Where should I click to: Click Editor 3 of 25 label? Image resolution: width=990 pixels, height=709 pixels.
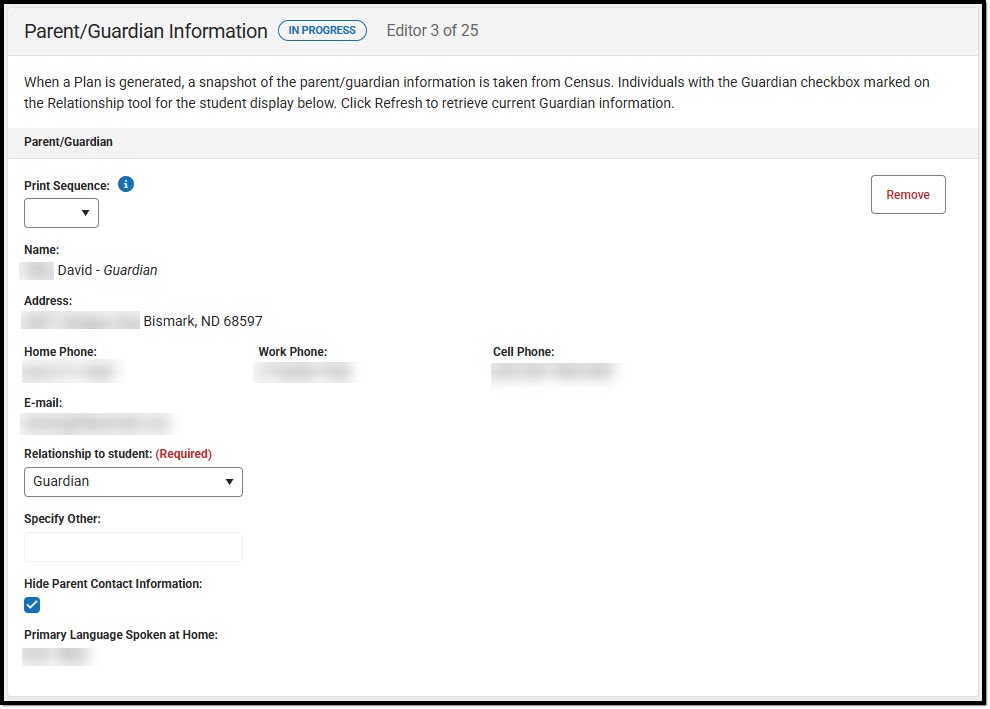(432, 30)
